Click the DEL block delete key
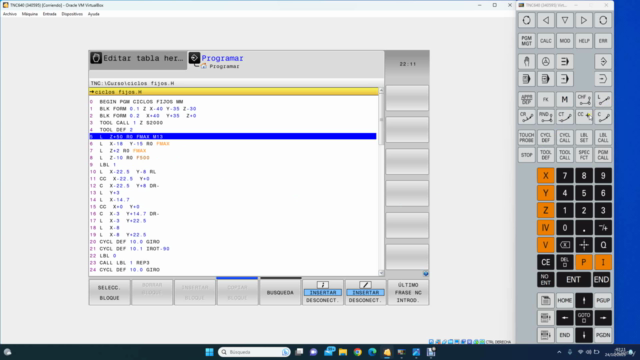This screenshot has width=640, height=360. (565, 262)
